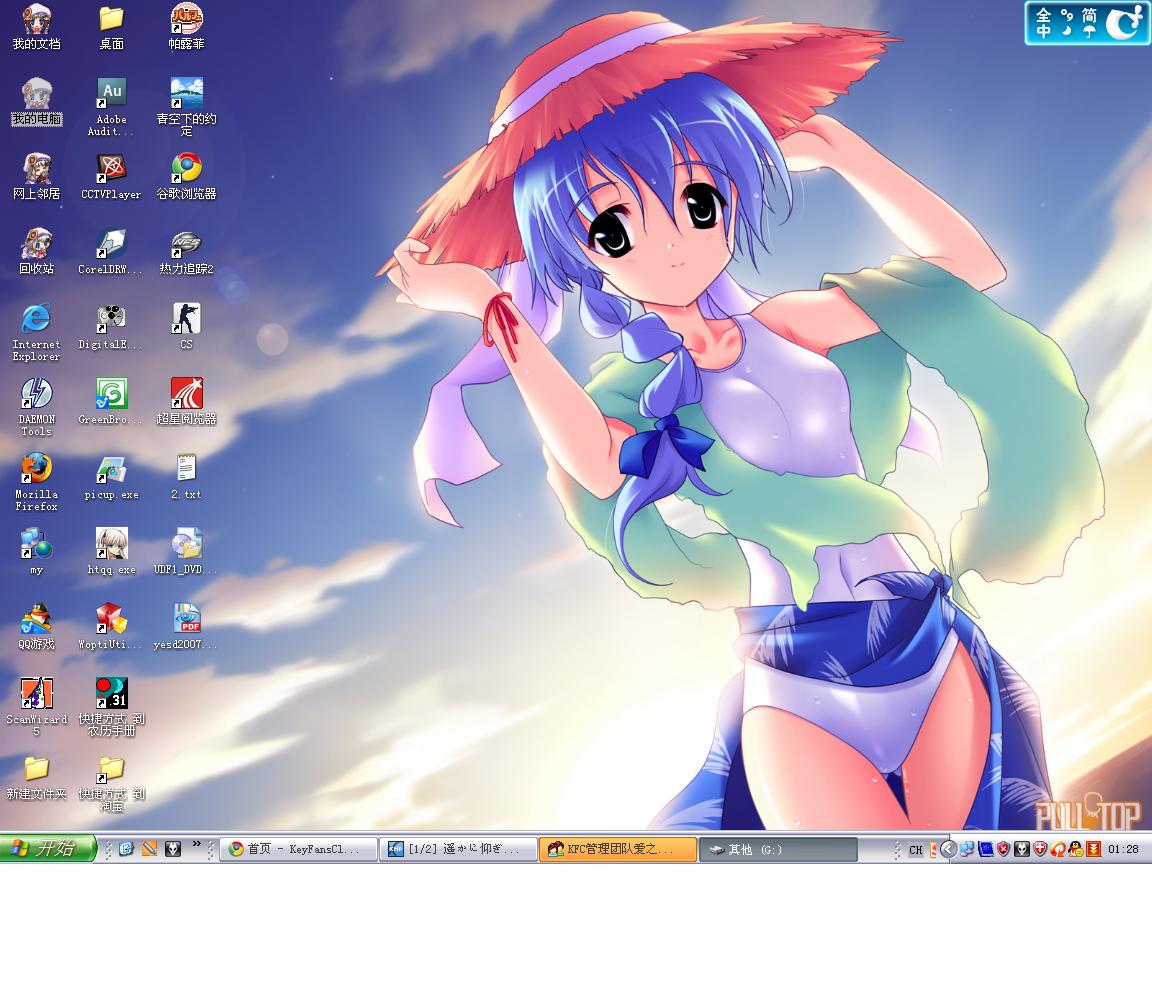Screen dimensions: 1152x1000
Task: Launch the 帕露菲 shortcut
Action: point(187,27)
